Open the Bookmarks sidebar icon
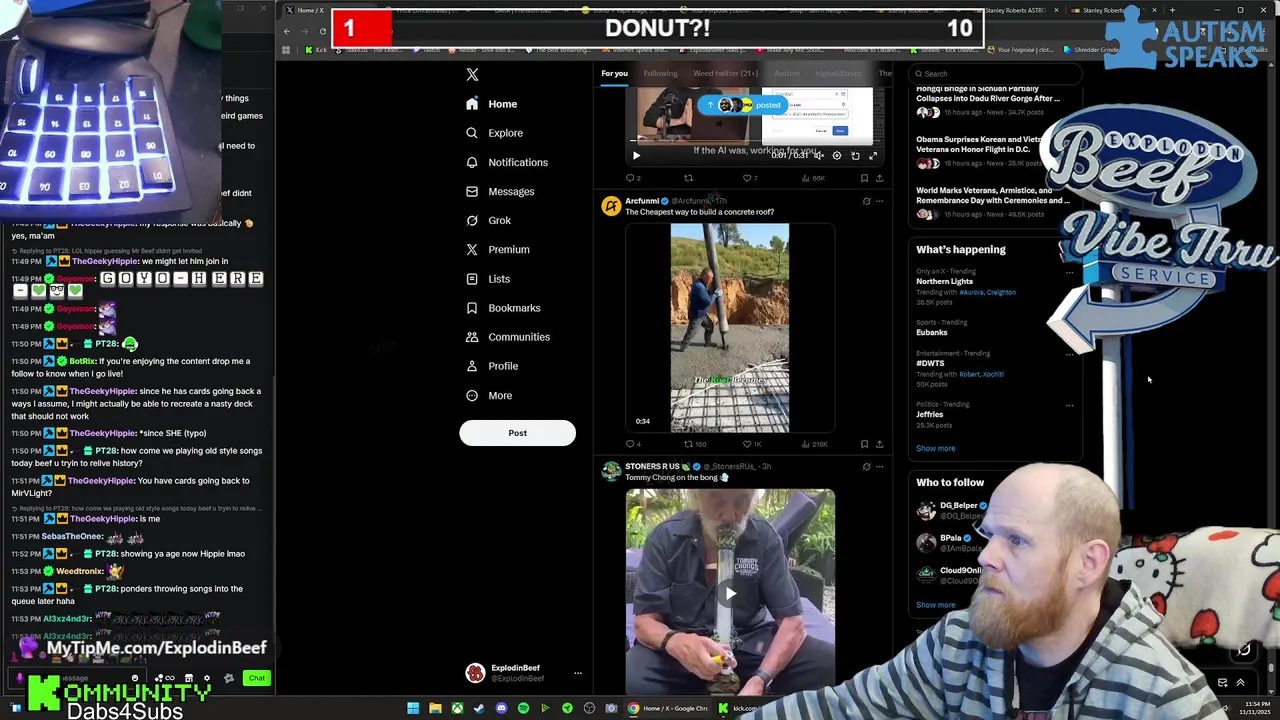The image size is (1280, 720). (472, 308)
